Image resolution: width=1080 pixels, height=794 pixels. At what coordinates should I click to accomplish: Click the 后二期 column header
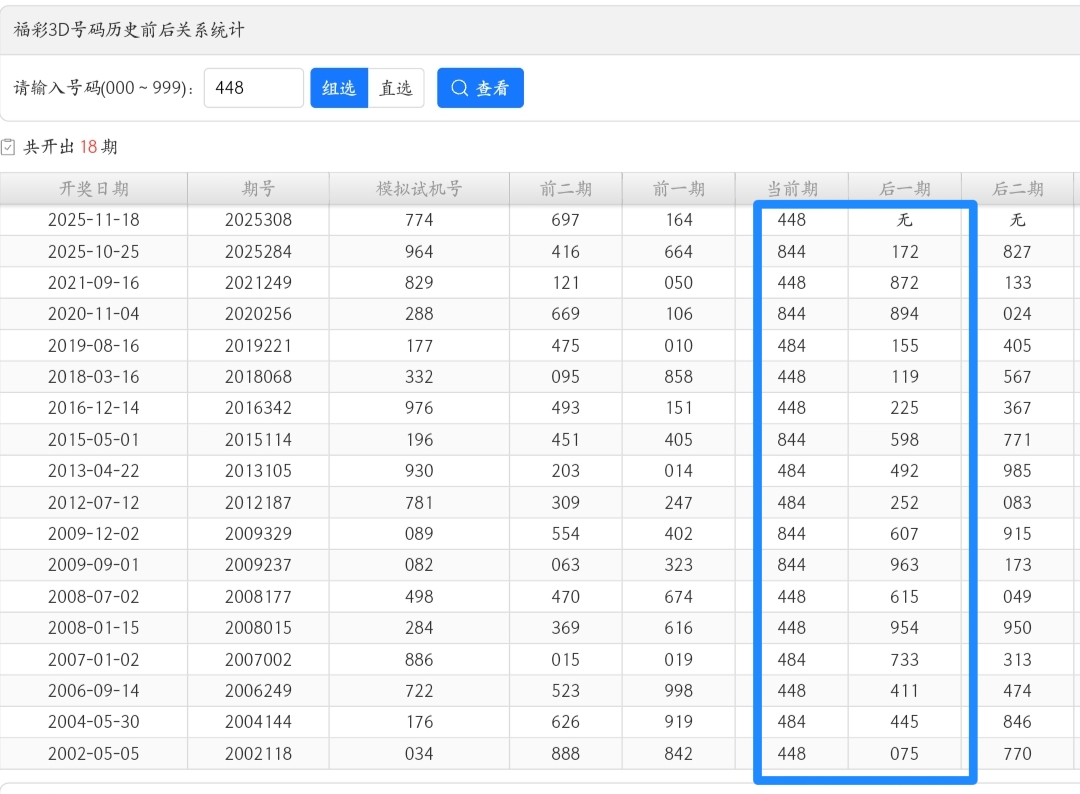[1017, 189]
